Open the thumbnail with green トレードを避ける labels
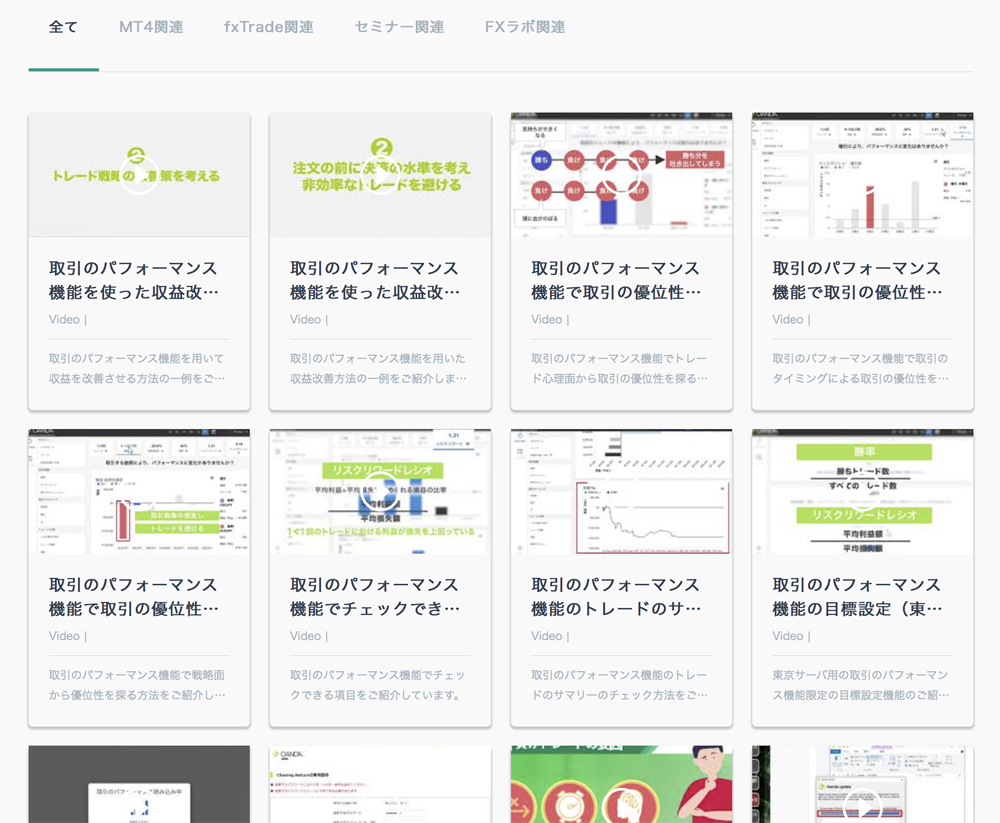Image resolution: width=1000 pixels, height=823 pixels. coord(139,491)
